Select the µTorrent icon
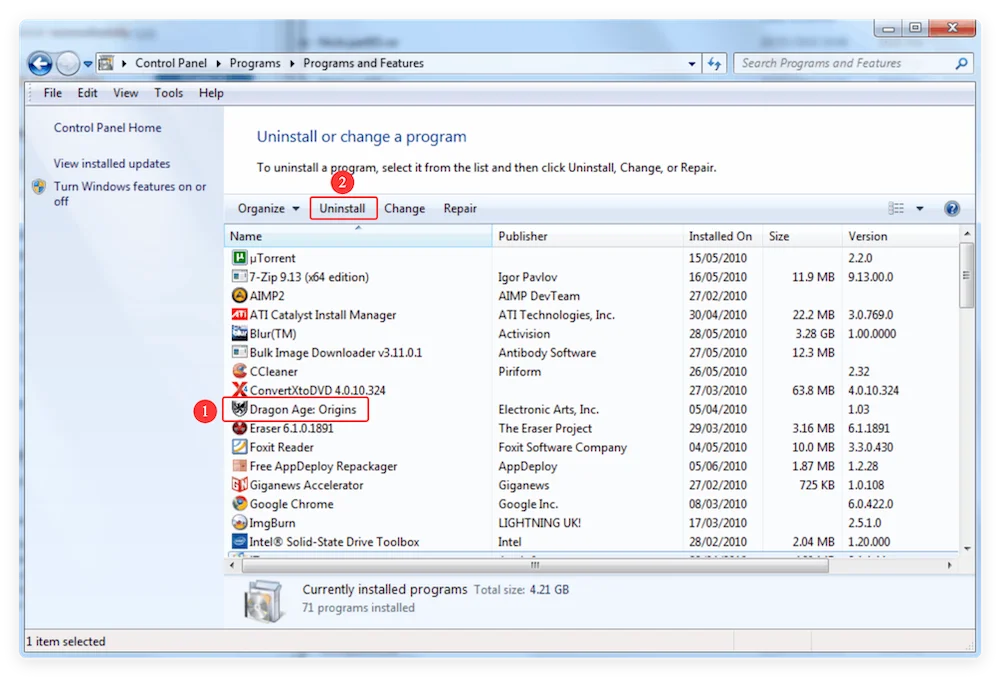Image resolution: width=1000 pixels, height=677 pixels. tap(239, 258)
